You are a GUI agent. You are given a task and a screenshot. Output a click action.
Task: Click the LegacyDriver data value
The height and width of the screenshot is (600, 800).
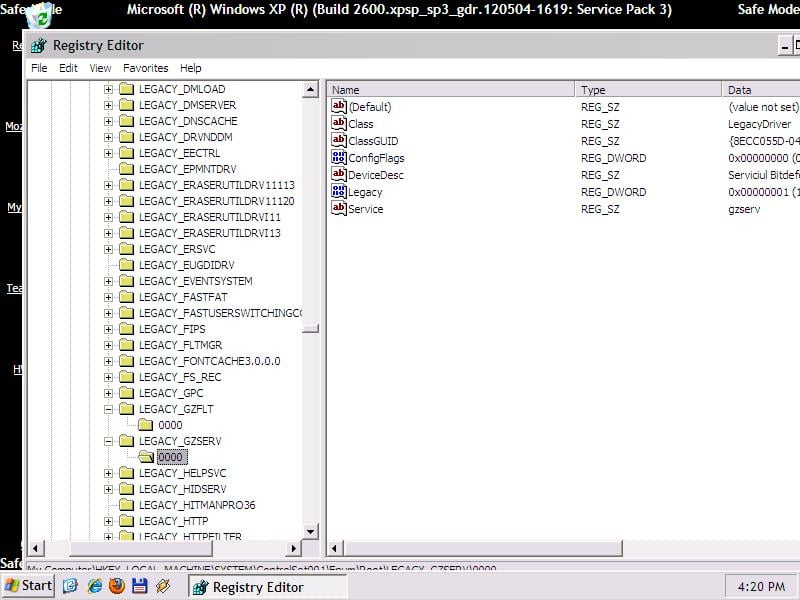pyautogui.click(x=759, y=124)
